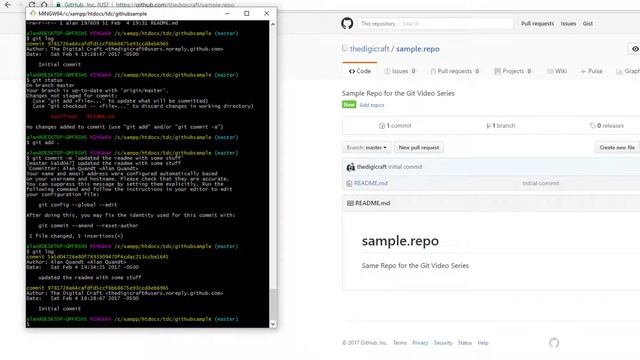Click the Add topics link
The width and height of the screenshot is (640, 360).
(371, 105)
